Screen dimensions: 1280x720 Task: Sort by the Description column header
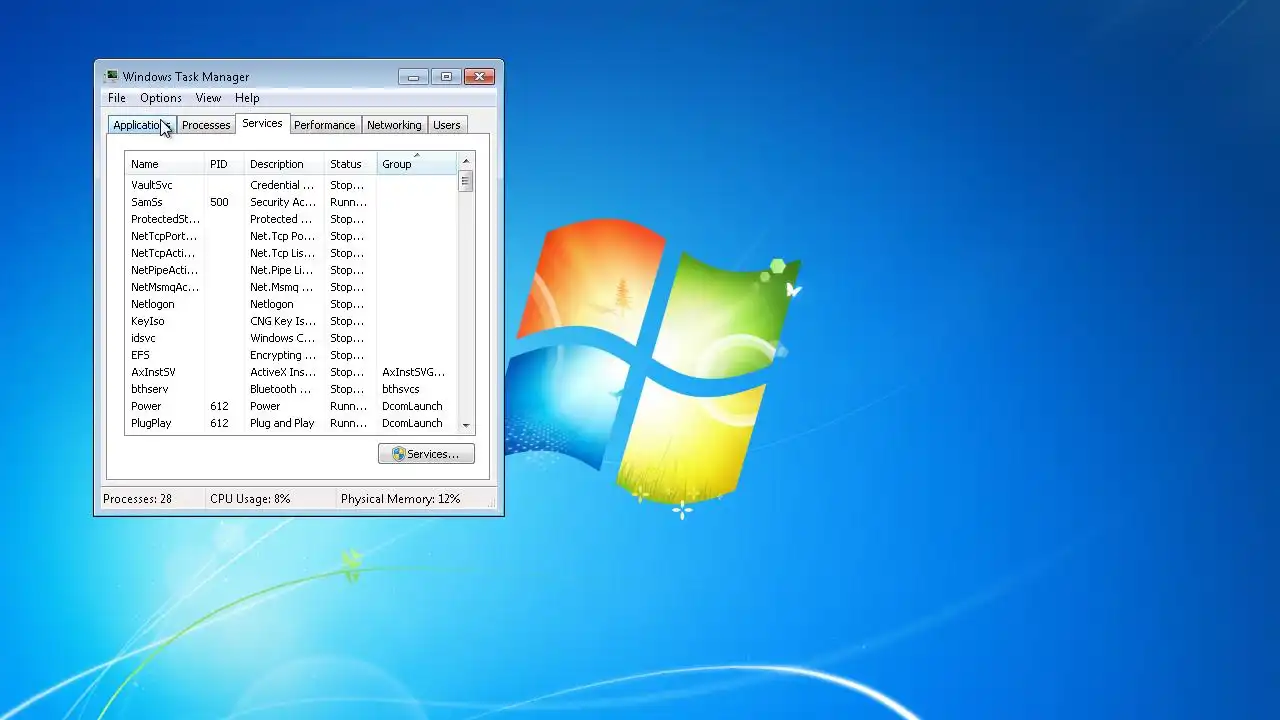tap(285, 164)
